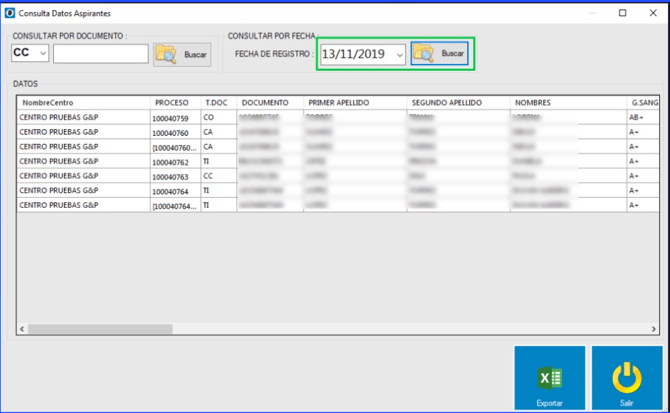670x413 pixels.
Task: Select process cell 100040762
Action: (176, 162)
